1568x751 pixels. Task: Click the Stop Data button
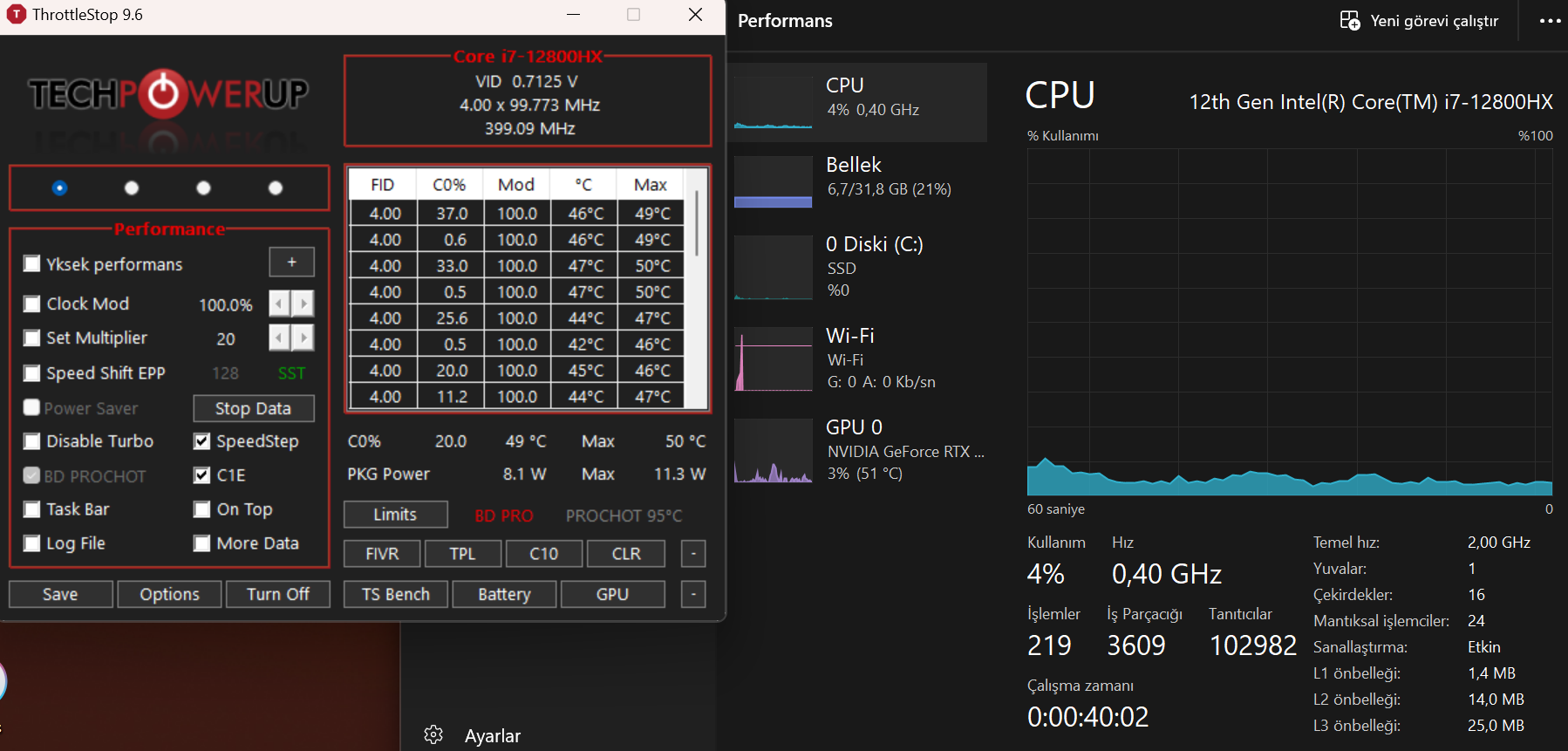[x=254, y=408]
